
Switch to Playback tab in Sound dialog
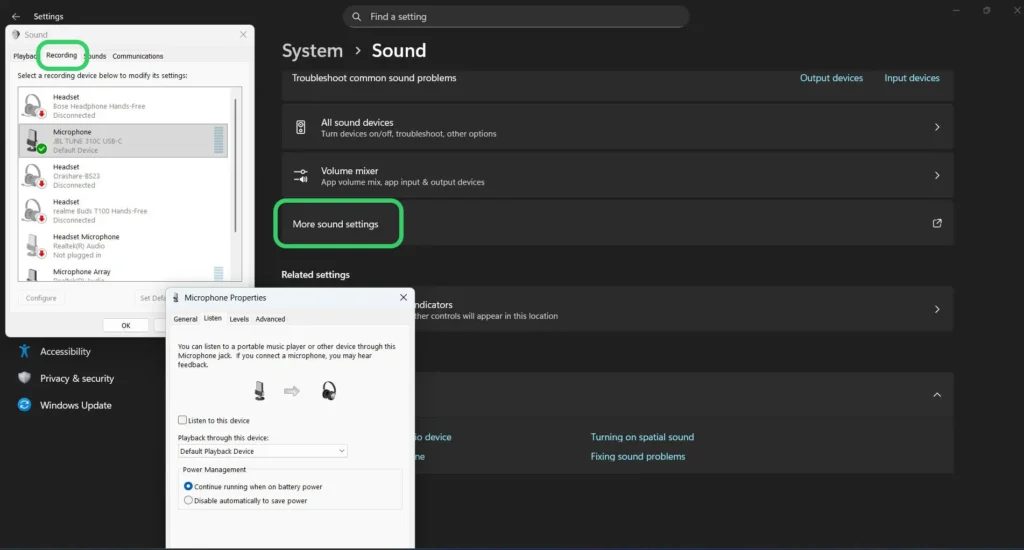click(25, 56)
